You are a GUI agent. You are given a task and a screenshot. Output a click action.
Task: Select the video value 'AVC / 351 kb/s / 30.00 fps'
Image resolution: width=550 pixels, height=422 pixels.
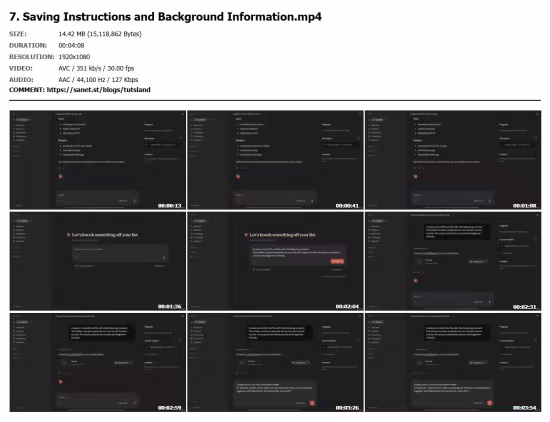96,68
